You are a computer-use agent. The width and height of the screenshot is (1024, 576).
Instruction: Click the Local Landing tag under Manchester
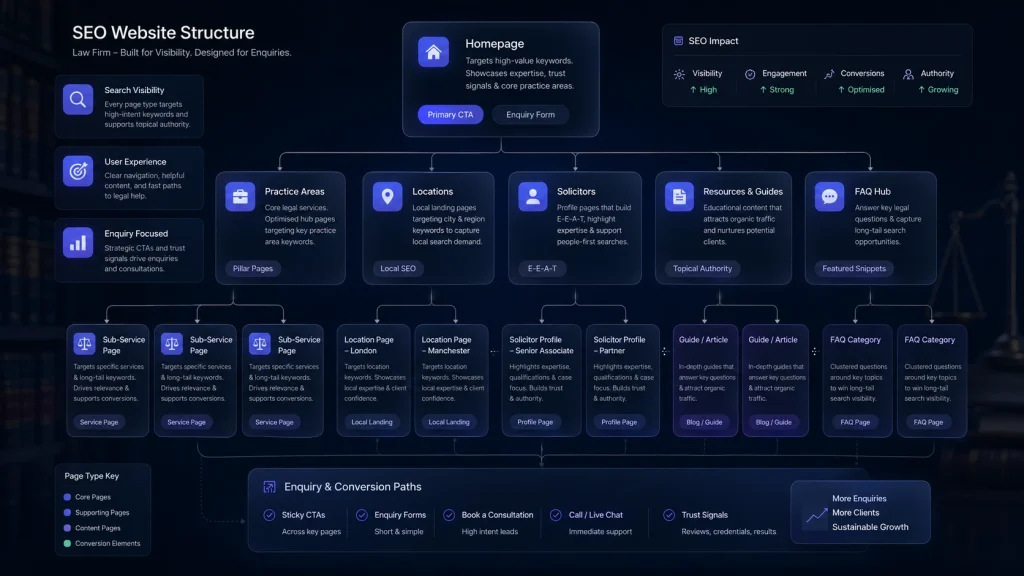449,422
